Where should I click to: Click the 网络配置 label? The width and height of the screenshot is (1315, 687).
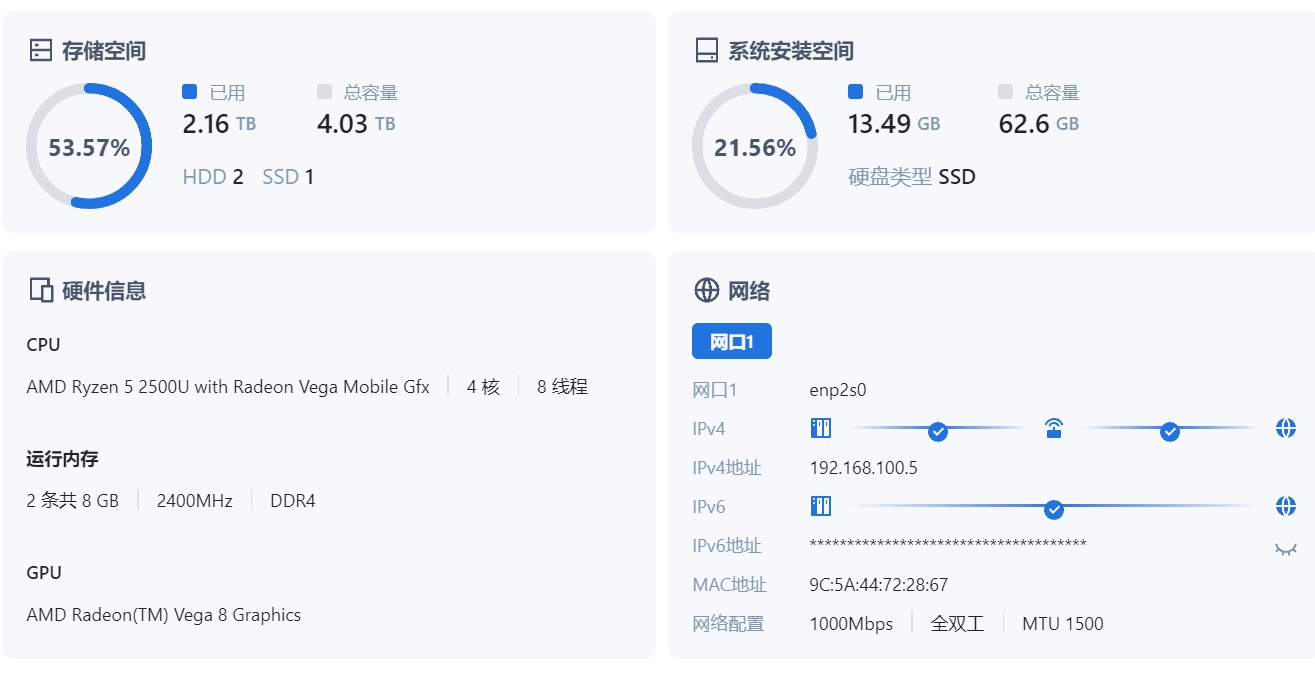[x=728, y=624]
